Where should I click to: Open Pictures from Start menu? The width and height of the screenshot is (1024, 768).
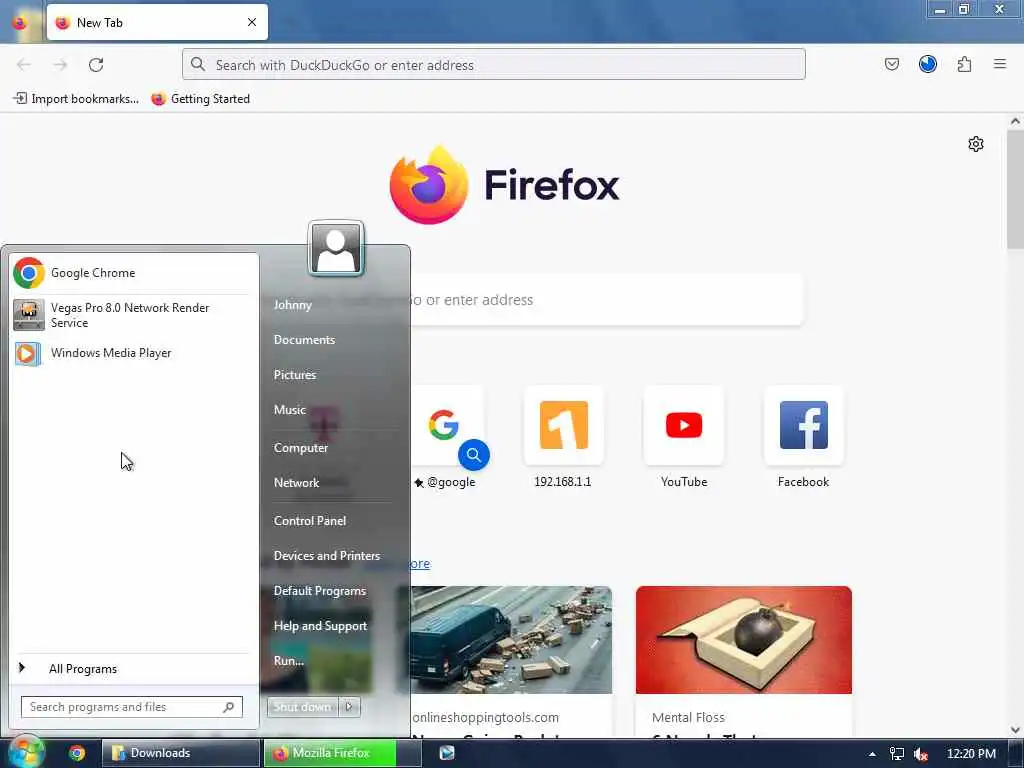[x=295, y=375]
